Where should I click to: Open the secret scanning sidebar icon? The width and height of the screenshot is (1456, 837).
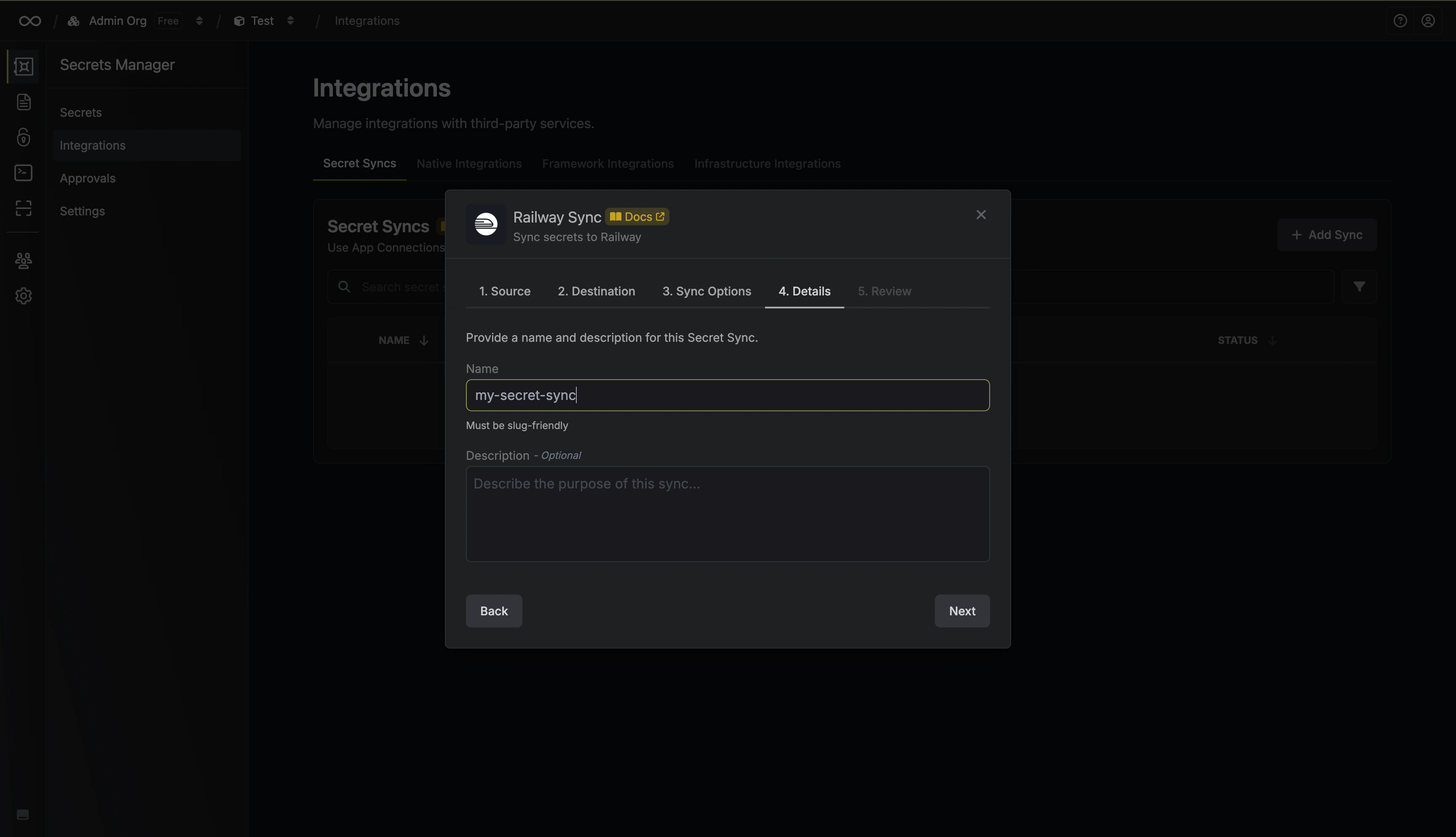point(24,208)
